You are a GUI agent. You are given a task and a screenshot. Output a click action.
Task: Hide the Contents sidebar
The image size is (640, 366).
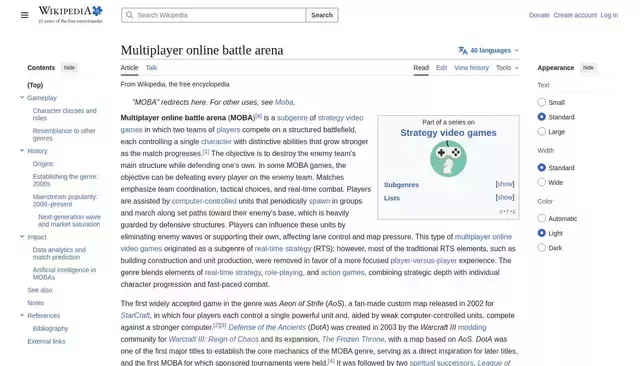coord(69,68)
